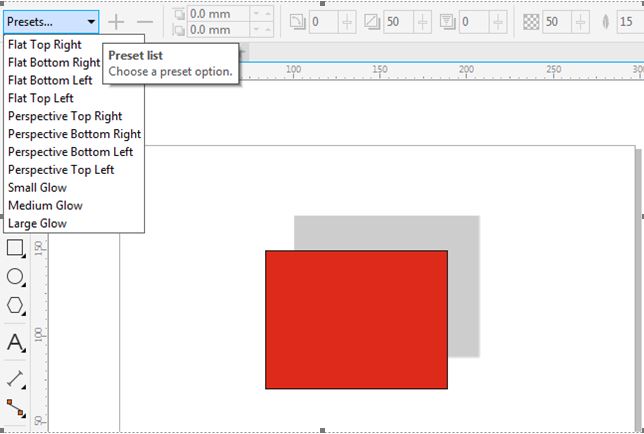Select the Text tool
Screen dimensions: 644x434
click(x=16, y=342)
